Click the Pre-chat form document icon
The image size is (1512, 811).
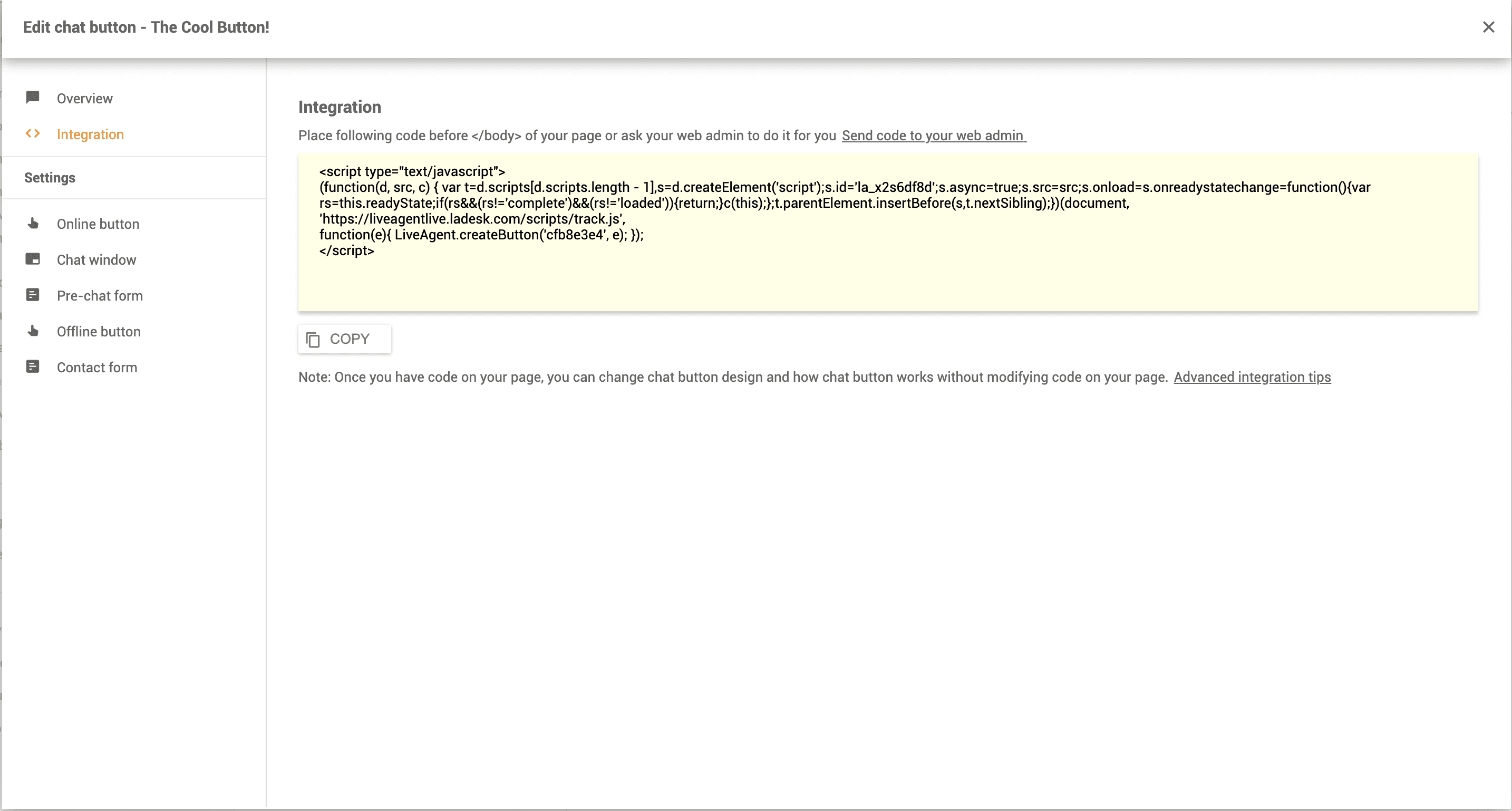coord(33,295)
